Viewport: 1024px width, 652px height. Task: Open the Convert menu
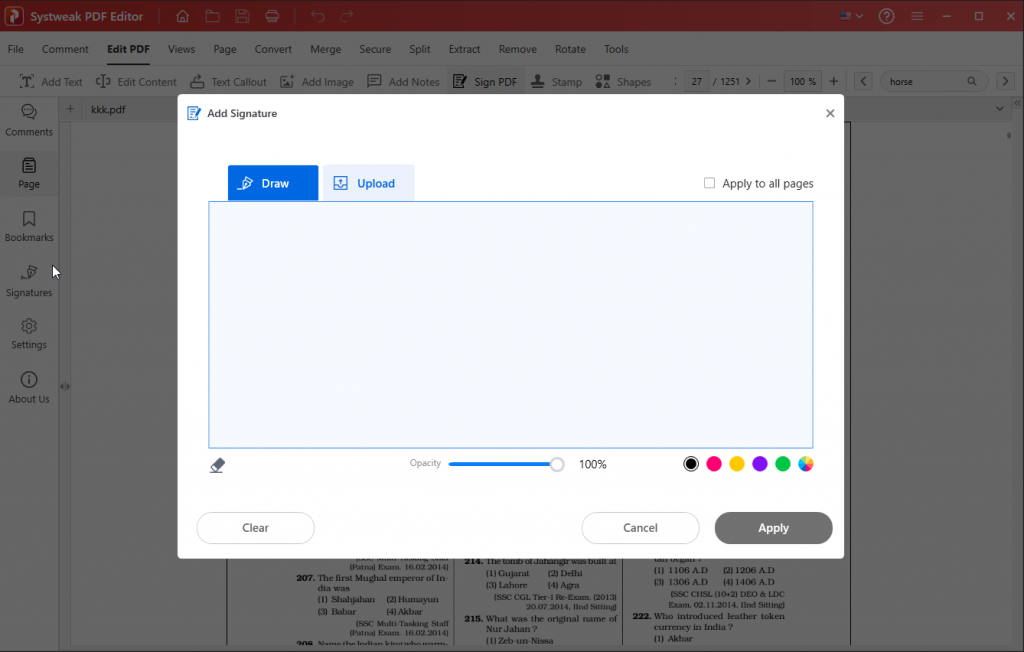[273, 49]
